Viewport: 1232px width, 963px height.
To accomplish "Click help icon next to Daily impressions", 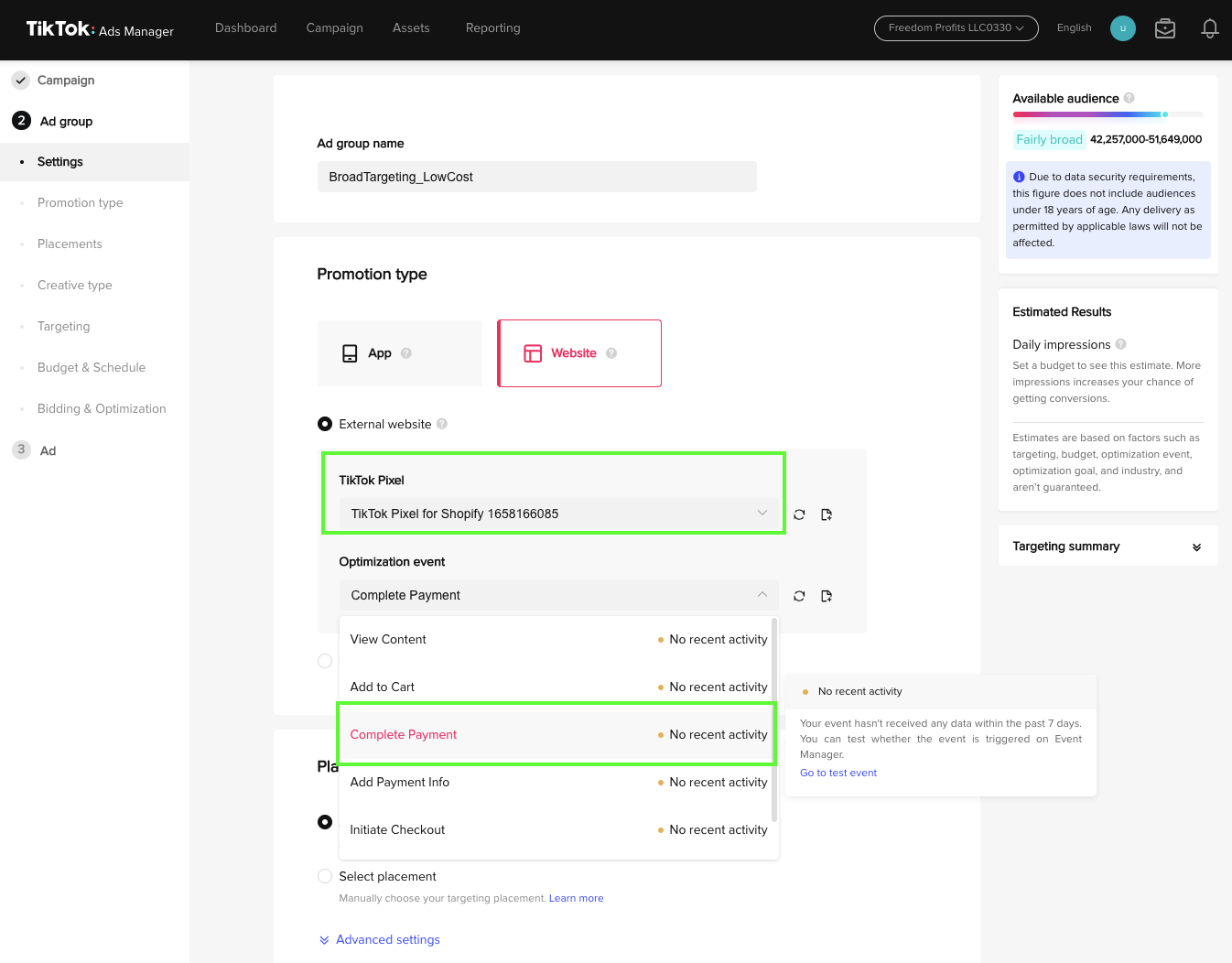I will pyautogui.click(x=1120, y=344).
